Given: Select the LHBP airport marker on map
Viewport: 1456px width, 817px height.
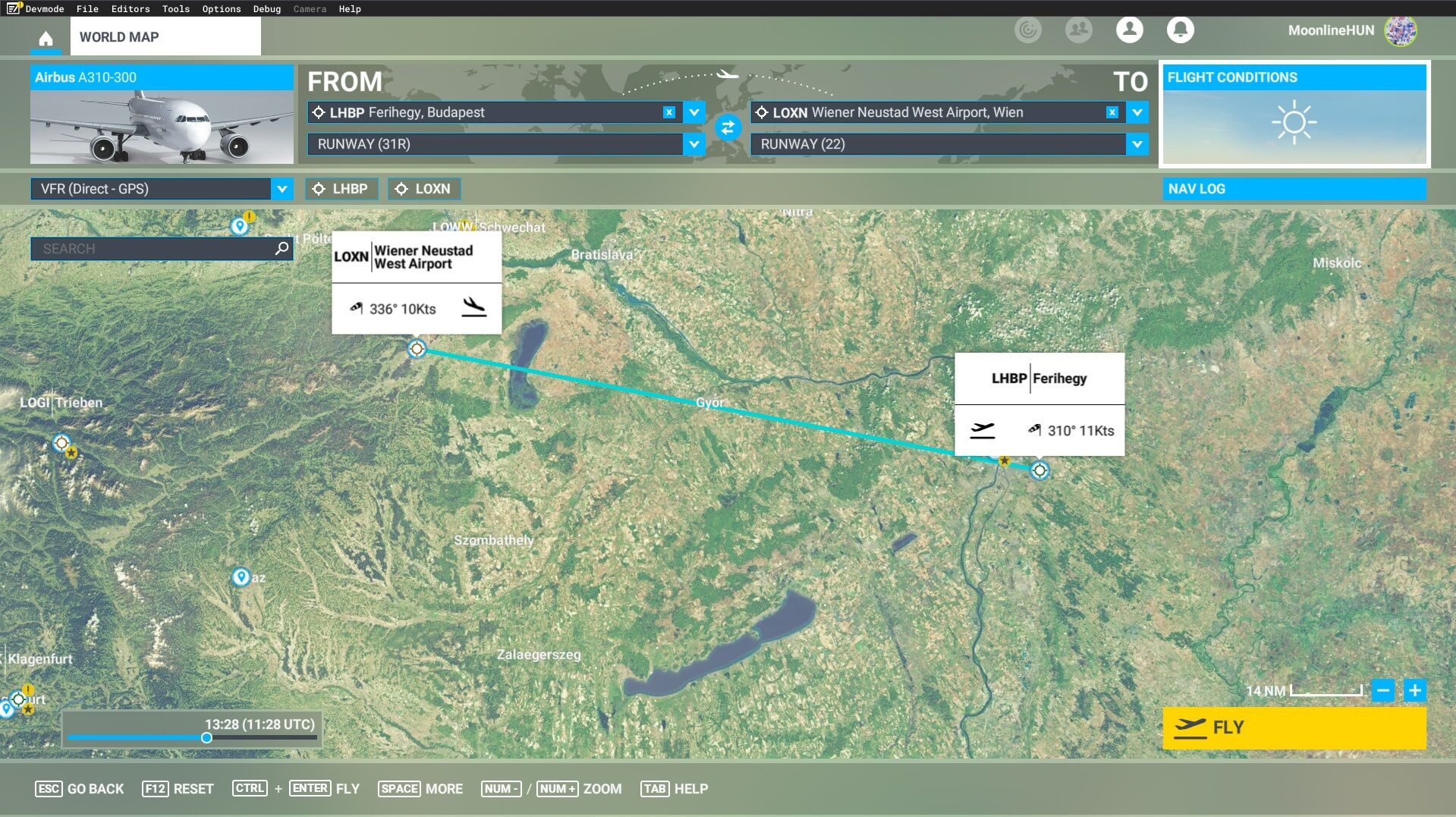Looking at the screenshot, I should tap(1039, 470).
